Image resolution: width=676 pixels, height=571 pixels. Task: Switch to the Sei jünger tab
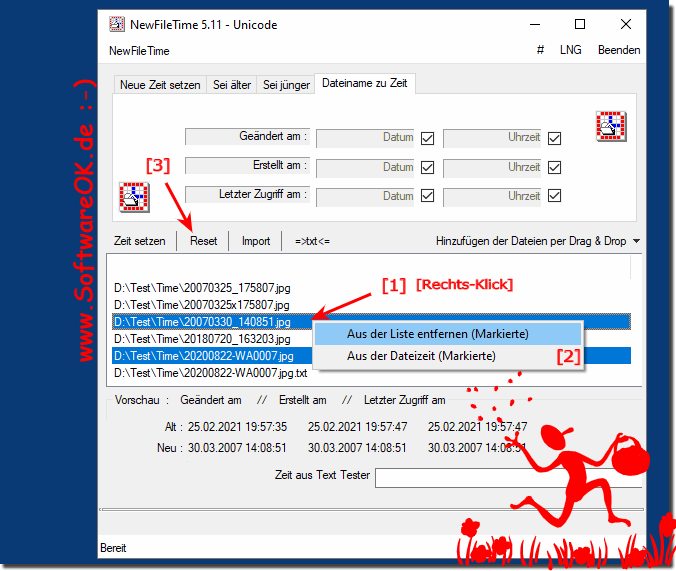(286, 85)
